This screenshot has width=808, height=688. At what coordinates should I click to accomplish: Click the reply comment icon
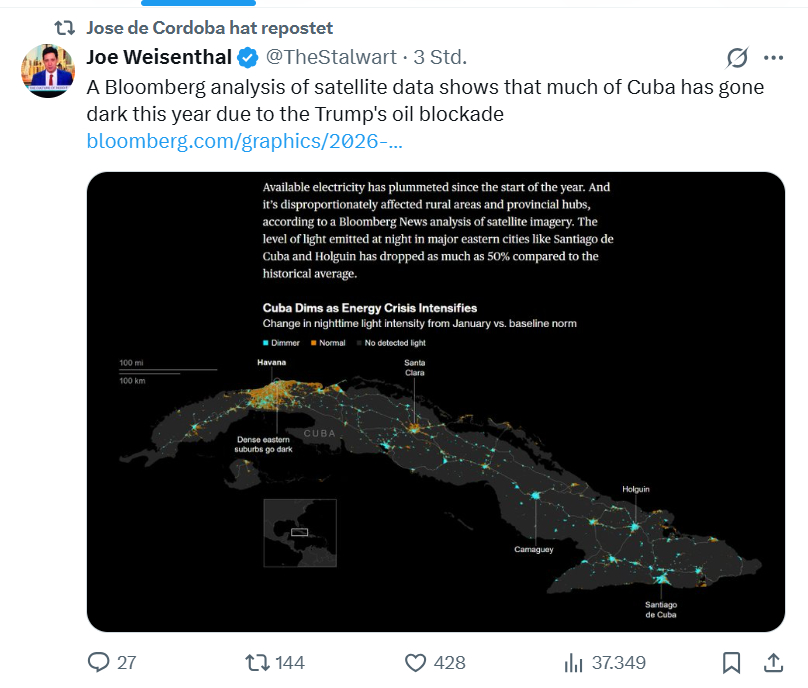tap(99, 662)
